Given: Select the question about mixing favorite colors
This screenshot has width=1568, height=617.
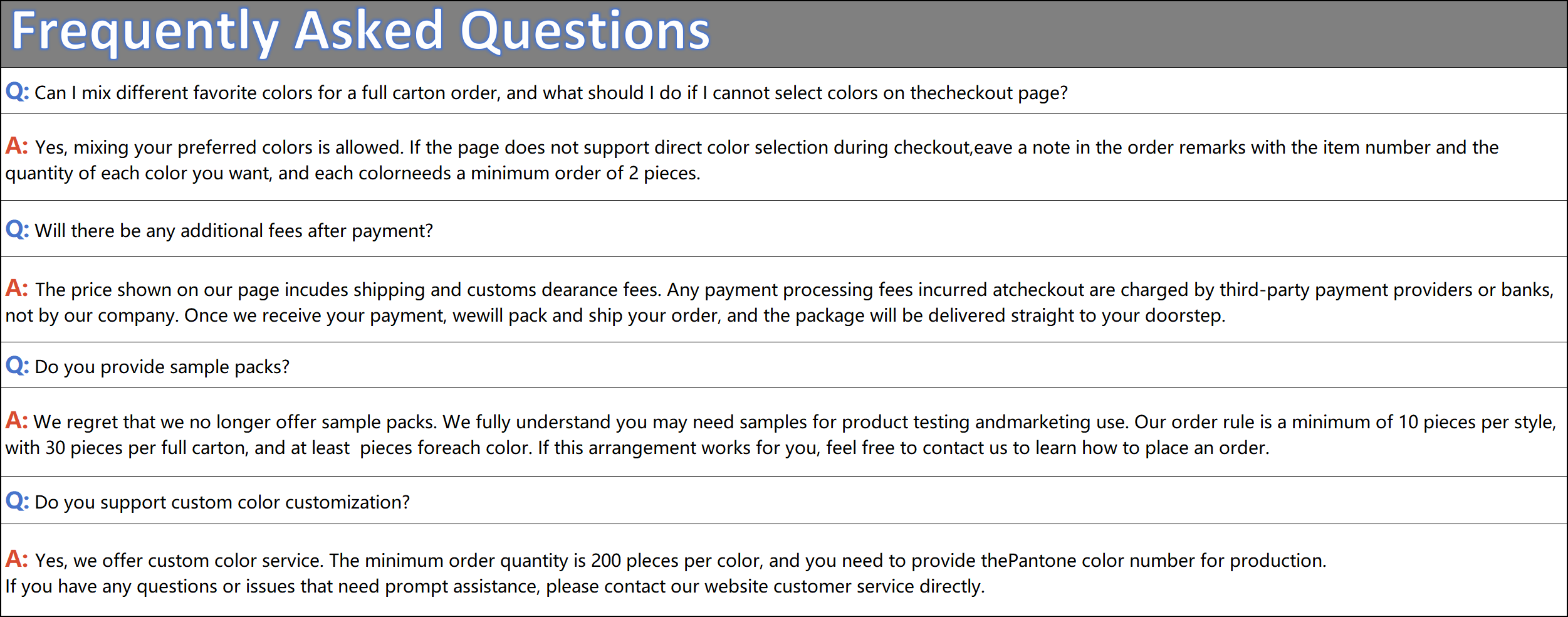Looking at the screenshot, I should (x=551, y=93).
